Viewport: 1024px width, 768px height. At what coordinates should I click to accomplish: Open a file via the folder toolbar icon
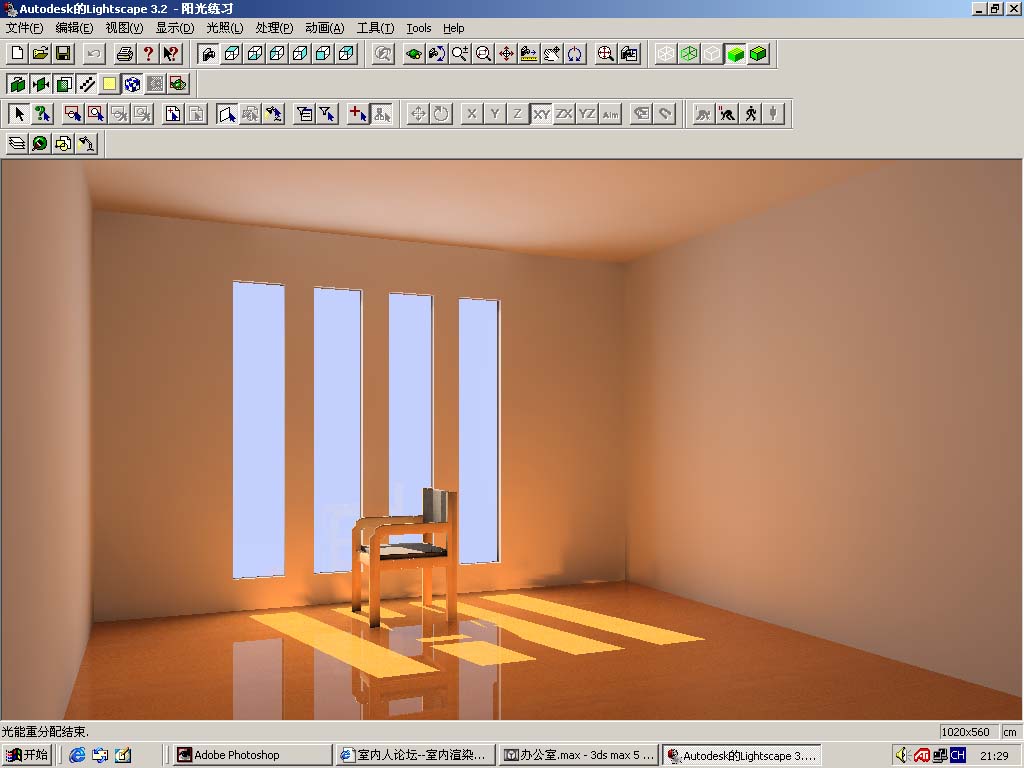(40, 54)
